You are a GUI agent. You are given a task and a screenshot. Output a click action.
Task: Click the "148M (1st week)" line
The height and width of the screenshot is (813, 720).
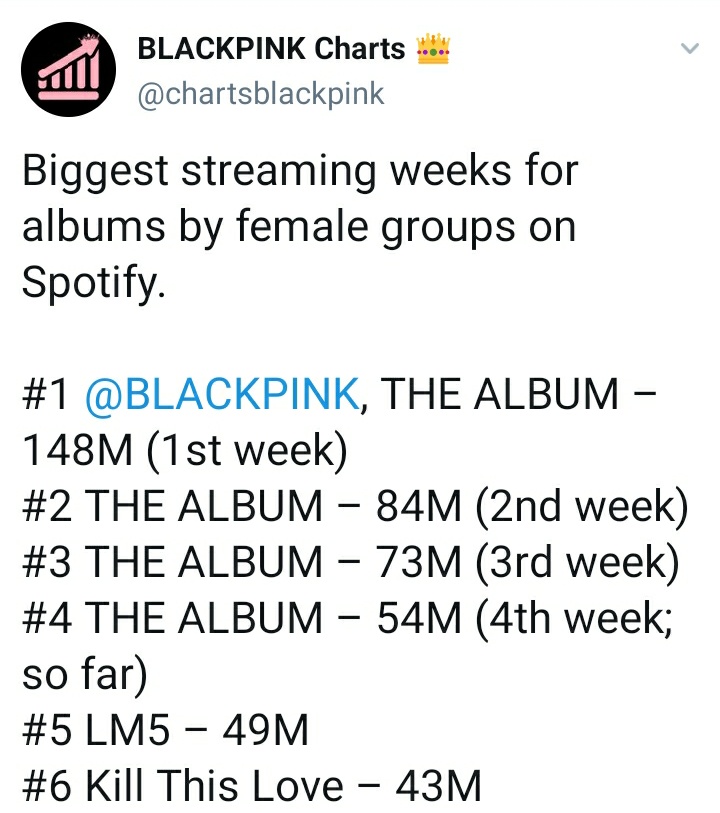point(185,450)
